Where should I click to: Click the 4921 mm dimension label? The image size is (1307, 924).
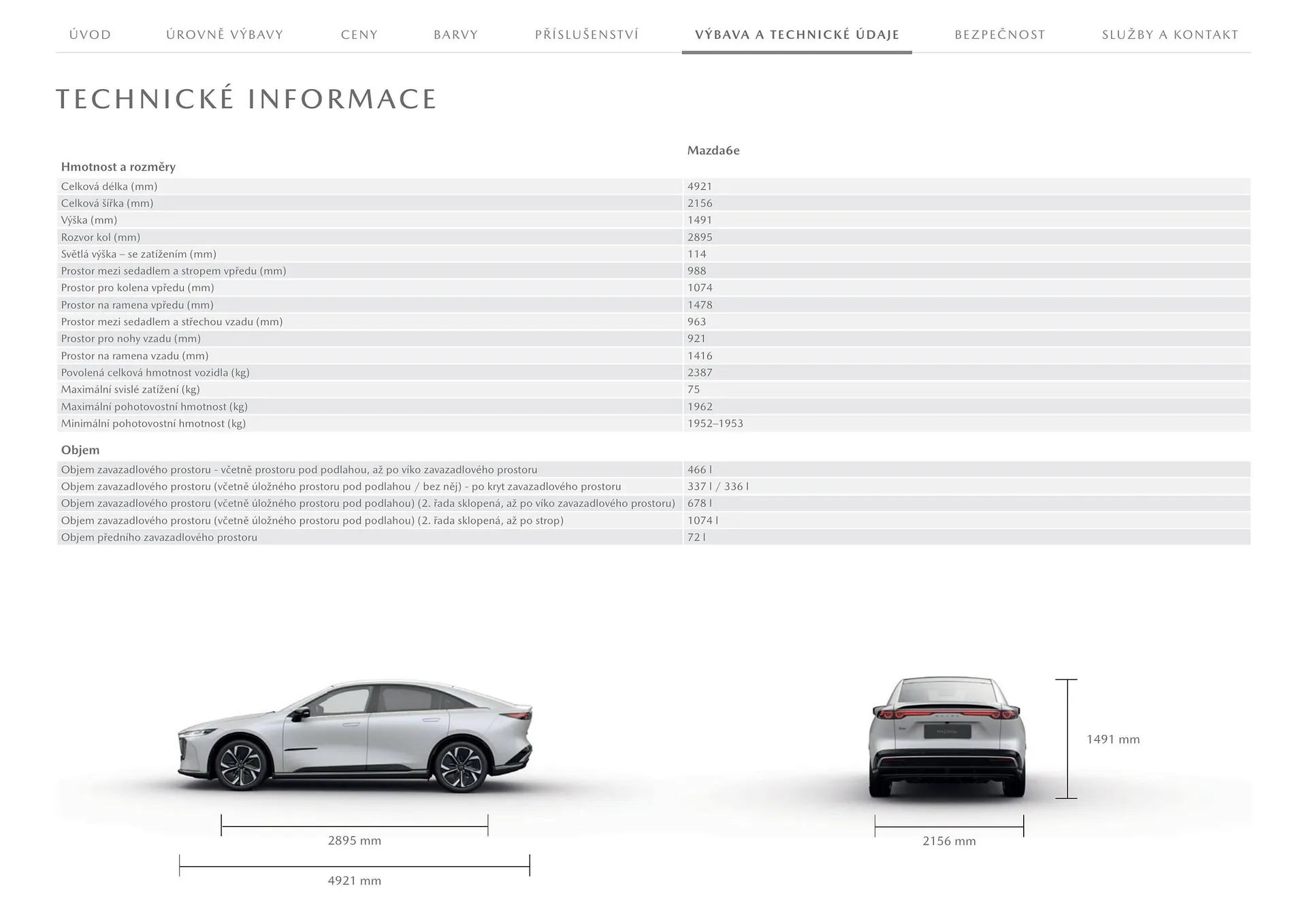[354, 880]
